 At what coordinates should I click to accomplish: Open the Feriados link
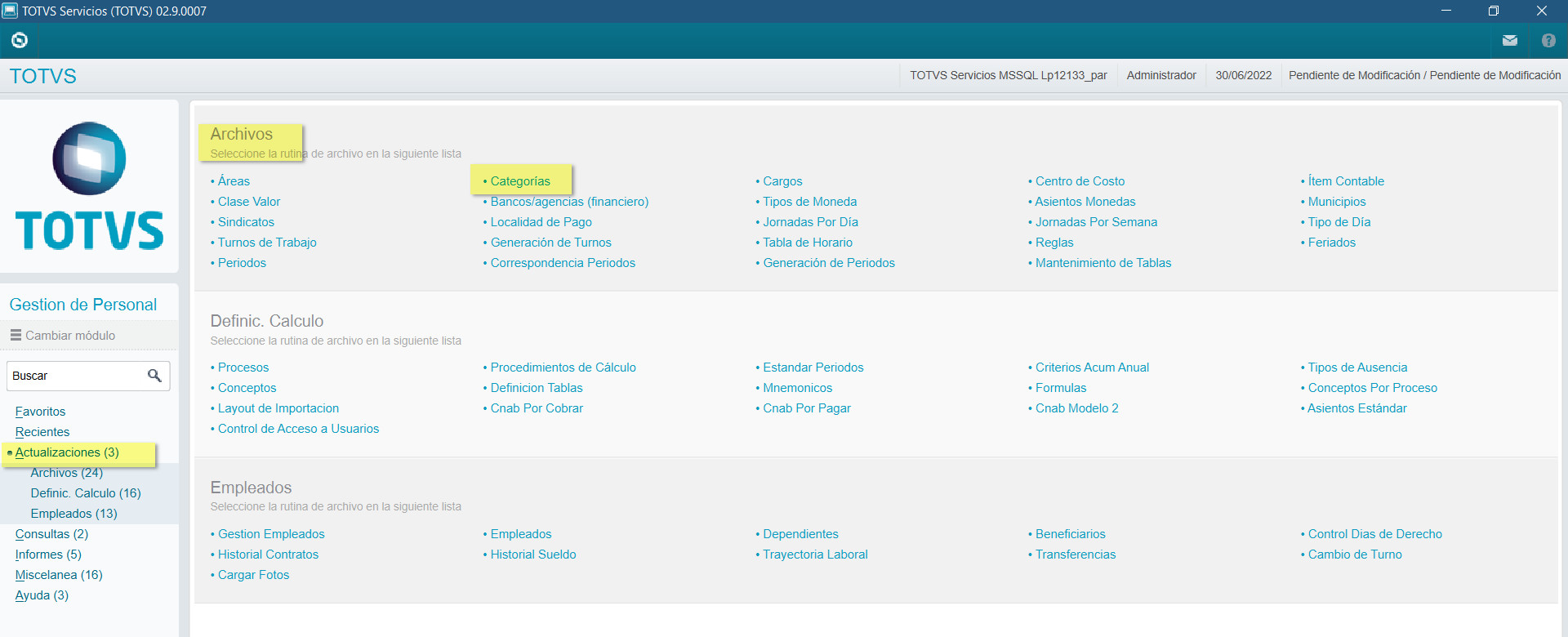tap(1332, 243)
